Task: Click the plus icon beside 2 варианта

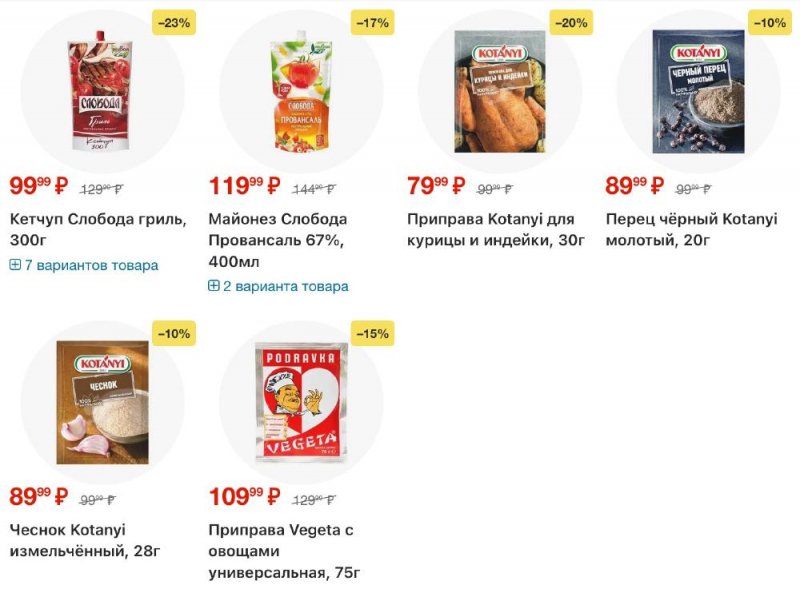Action: pyautogui.click(x=214, y=286)
